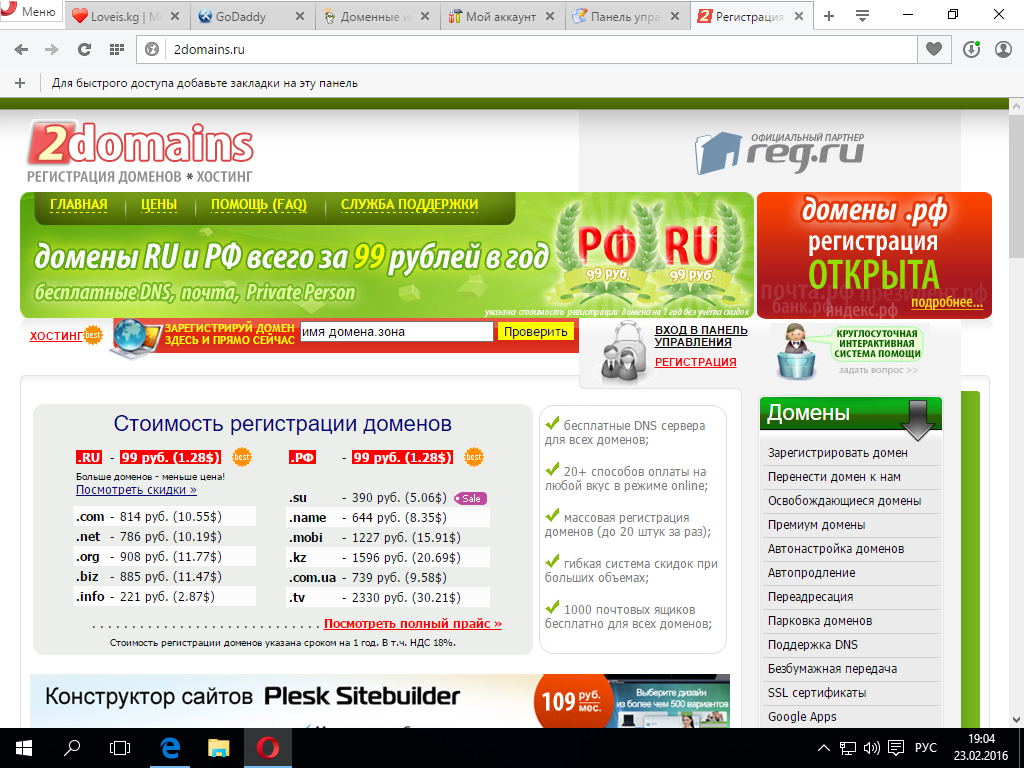Go back with the browser back arrow

tap(21, 50)
